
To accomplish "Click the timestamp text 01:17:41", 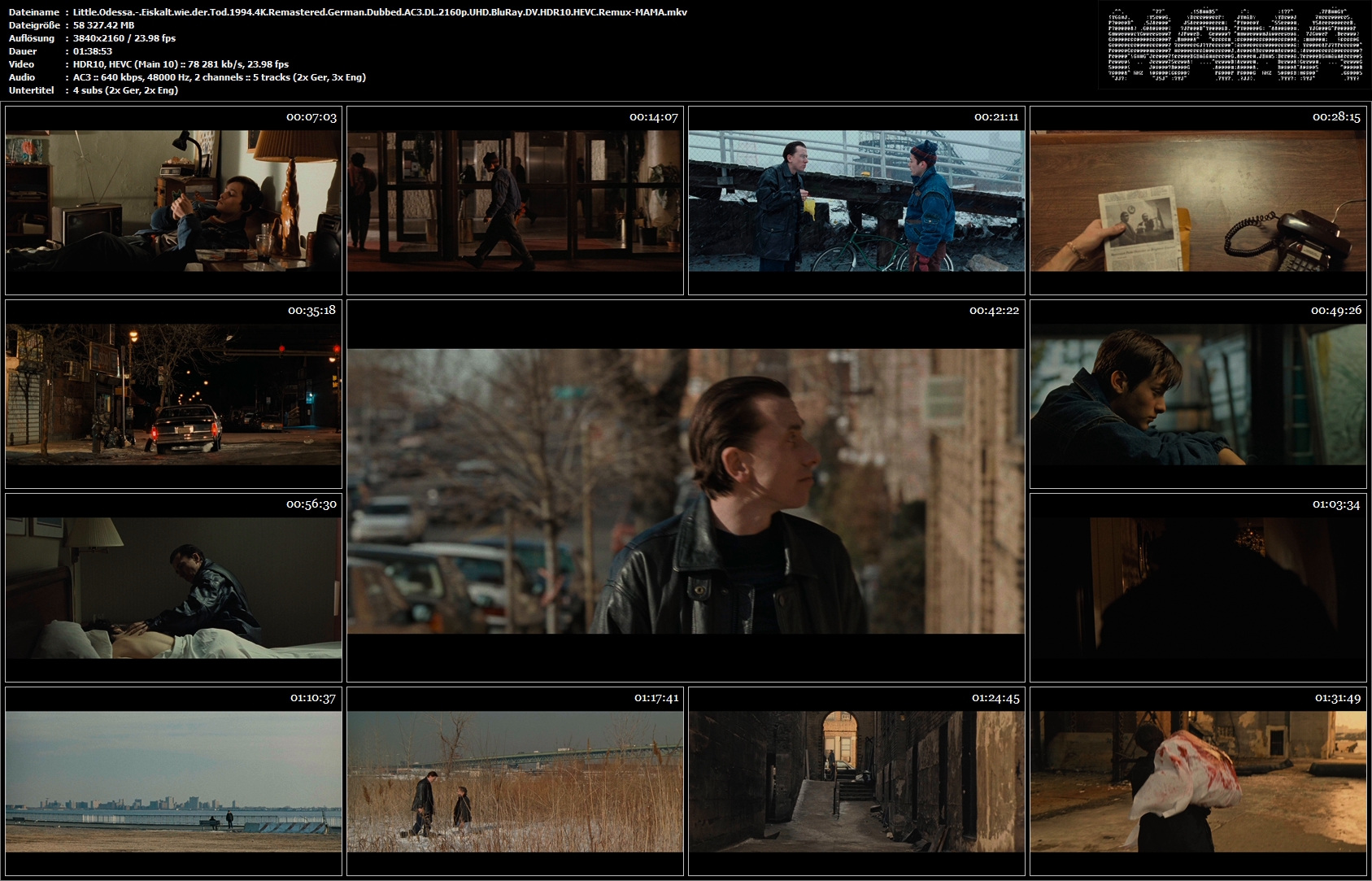I will 656,698.
